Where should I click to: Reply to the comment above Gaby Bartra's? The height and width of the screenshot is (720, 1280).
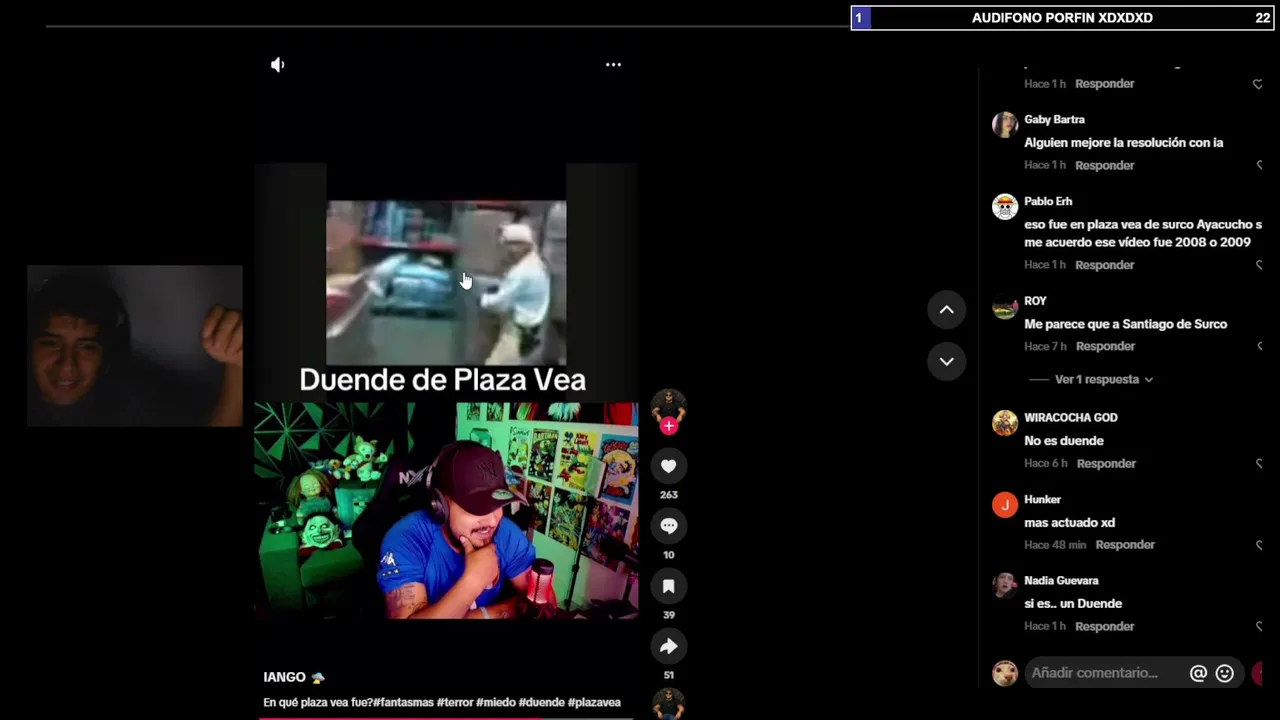point(1105,84)
